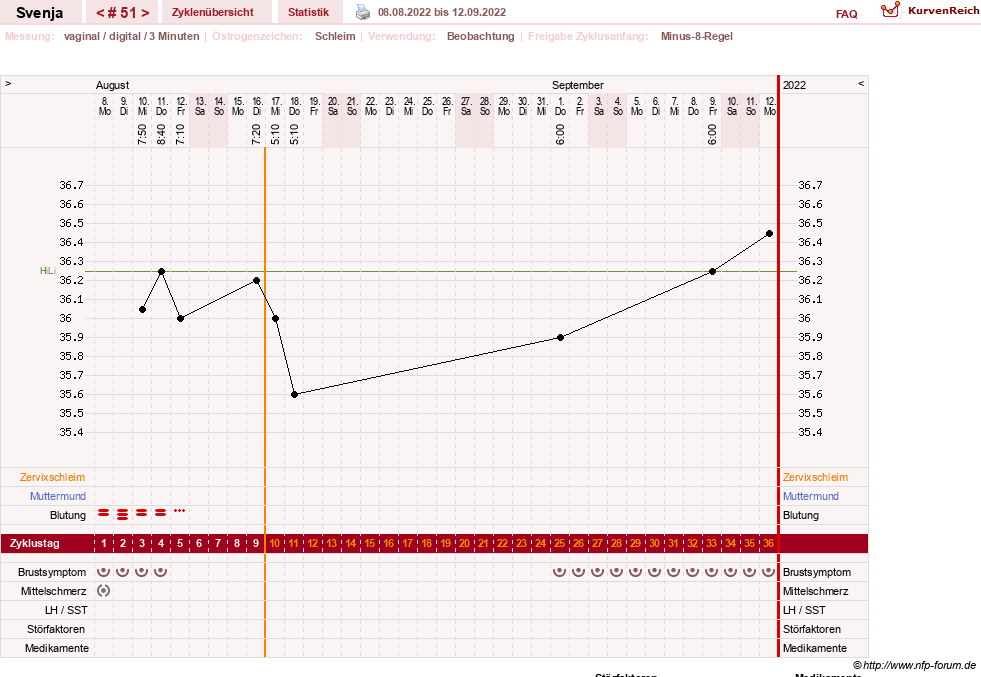Click temperature point on August 17
This screenshot has height=677, width=981.
(275, 318)
